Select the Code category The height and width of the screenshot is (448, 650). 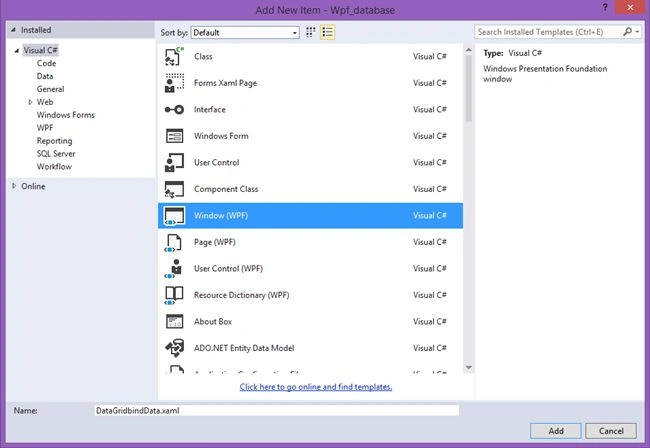pyautogui.click(x=46, y=63)
